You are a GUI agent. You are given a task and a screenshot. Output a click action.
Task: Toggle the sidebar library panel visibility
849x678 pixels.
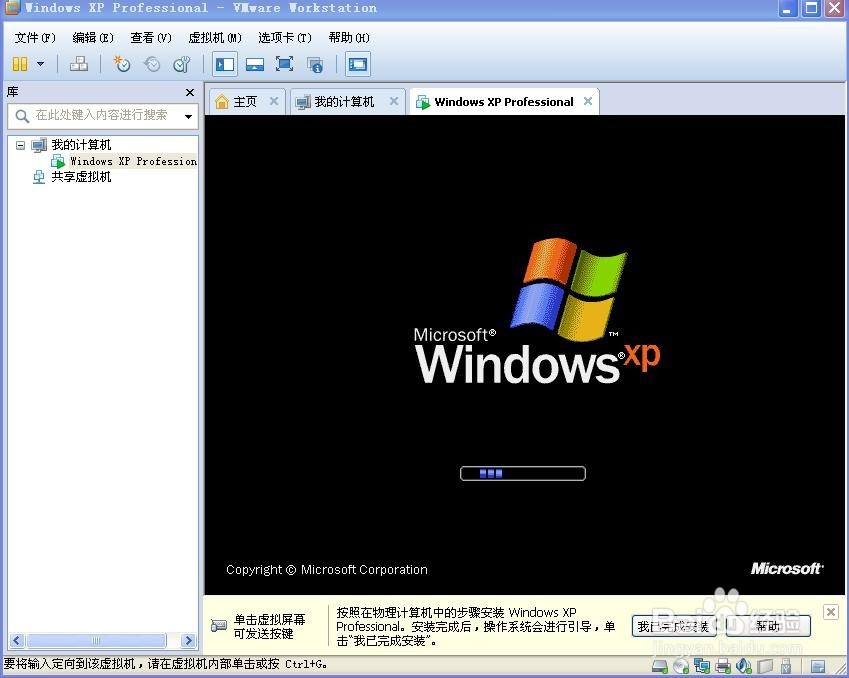coord(225,63)
